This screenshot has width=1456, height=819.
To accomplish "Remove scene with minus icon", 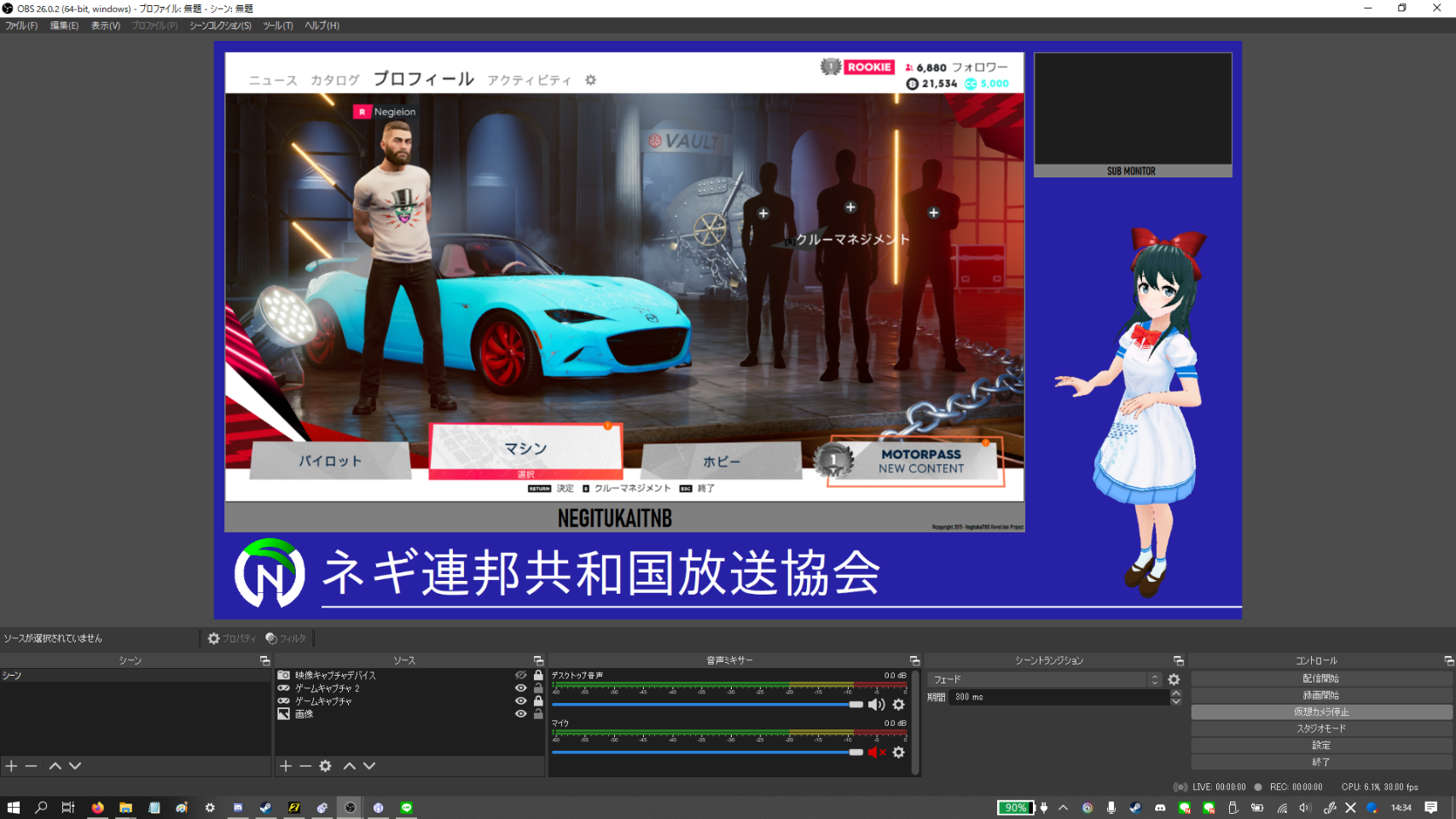I will pos(32,766).
